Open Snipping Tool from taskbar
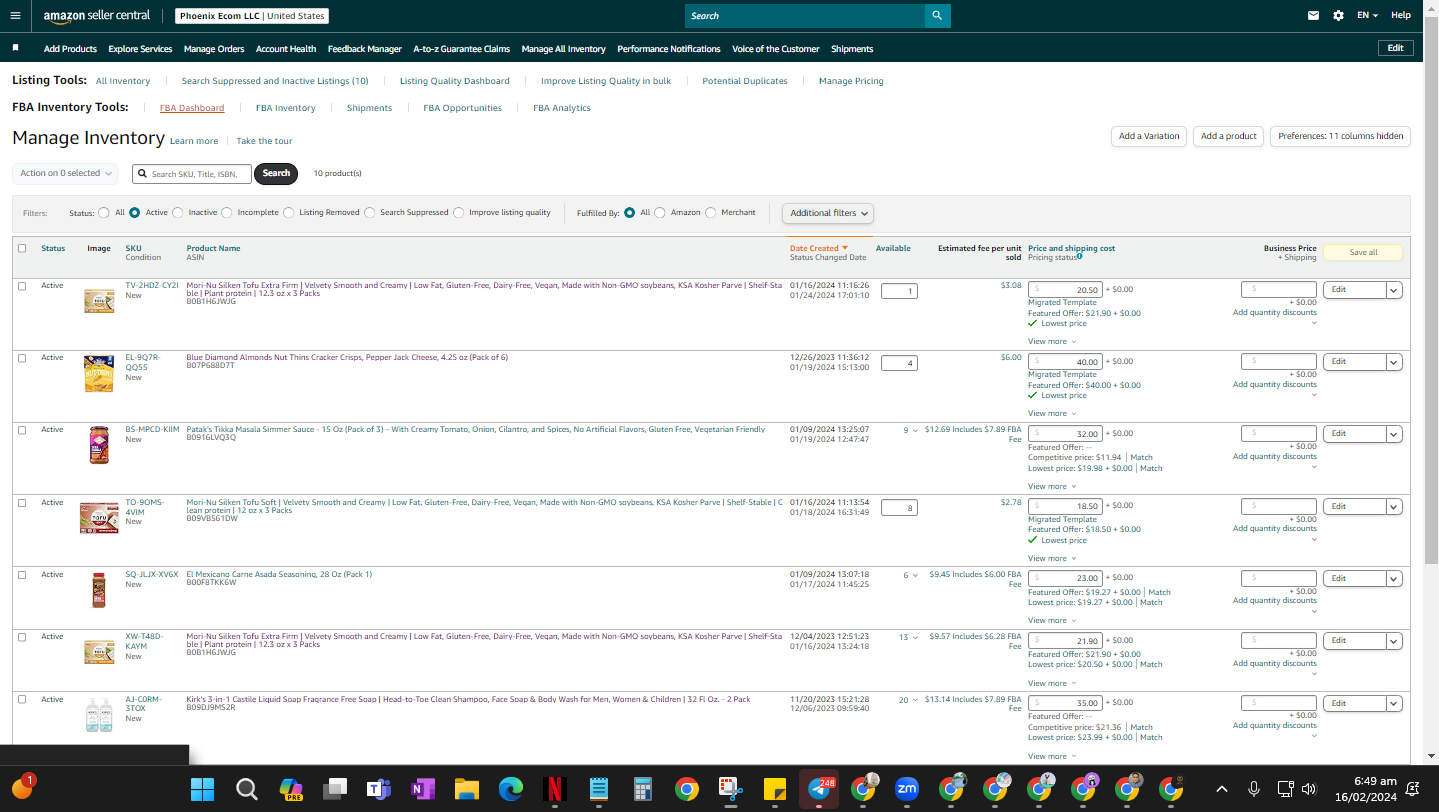Viewport: 1439px width, 812px height. click(x=730, y=789)
